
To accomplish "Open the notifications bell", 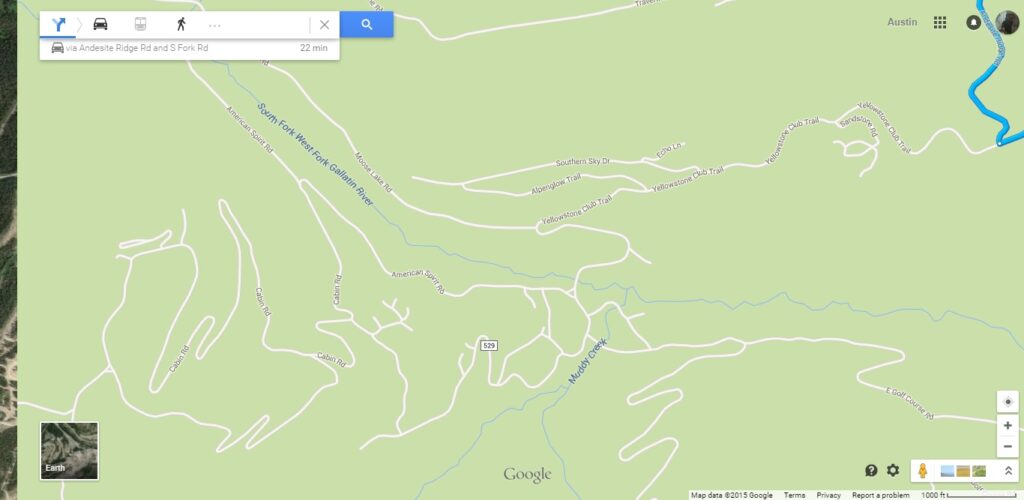I will pyautogui.click(x=973, y=23).
